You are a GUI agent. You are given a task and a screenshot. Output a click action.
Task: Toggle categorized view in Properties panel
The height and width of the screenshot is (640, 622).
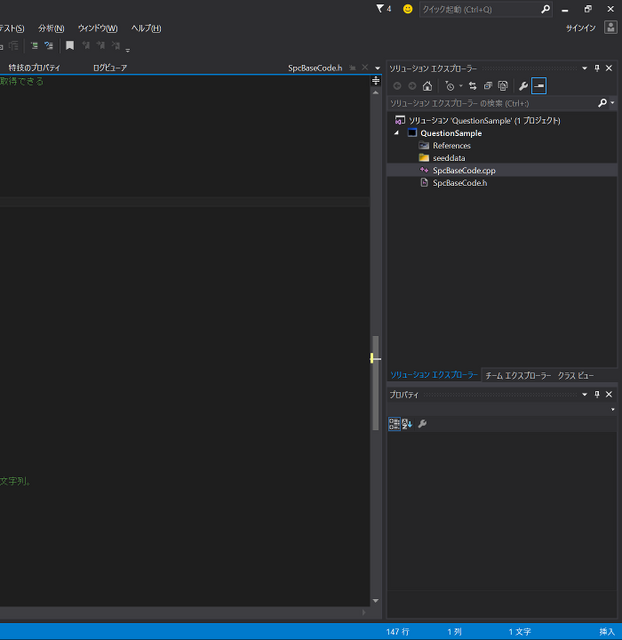coord(394,424)
